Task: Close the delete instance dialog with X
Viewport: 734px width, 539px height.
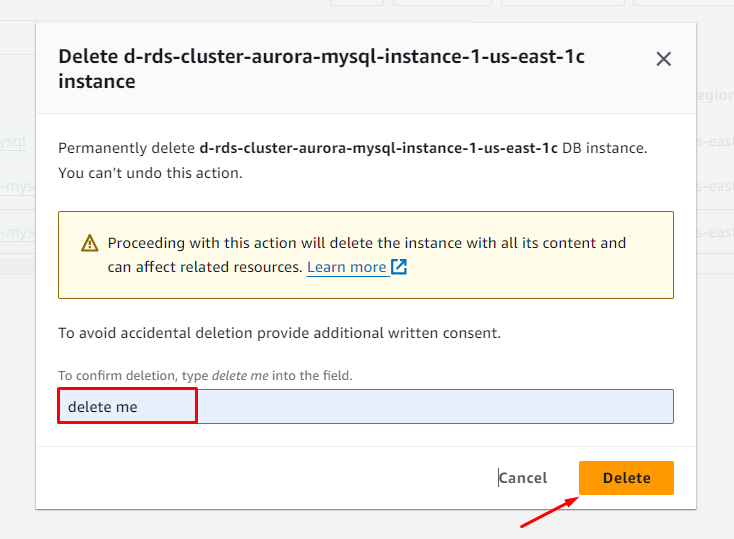Action: click(663, 60)
